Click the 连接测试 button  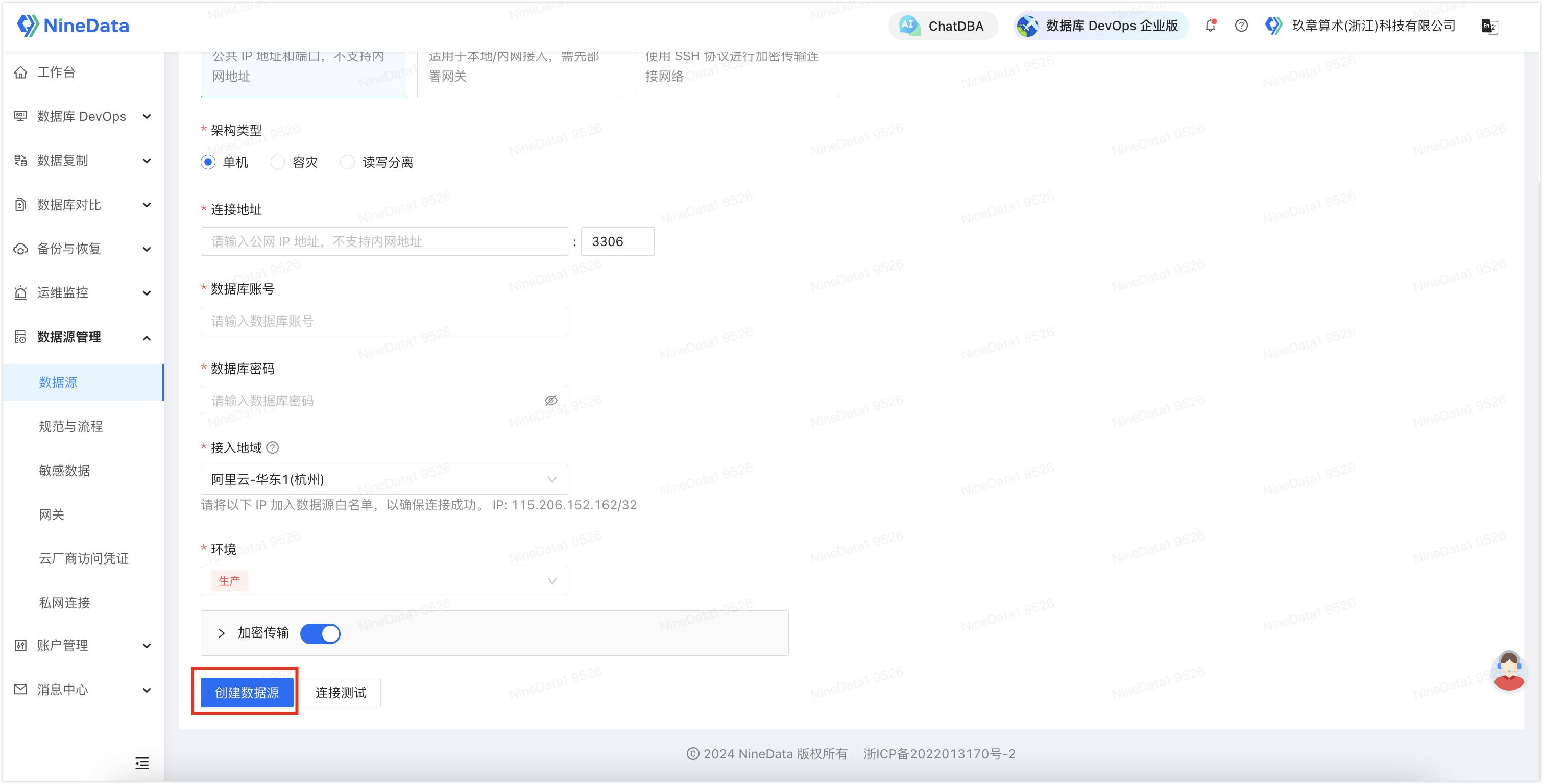tap(340, 692)
